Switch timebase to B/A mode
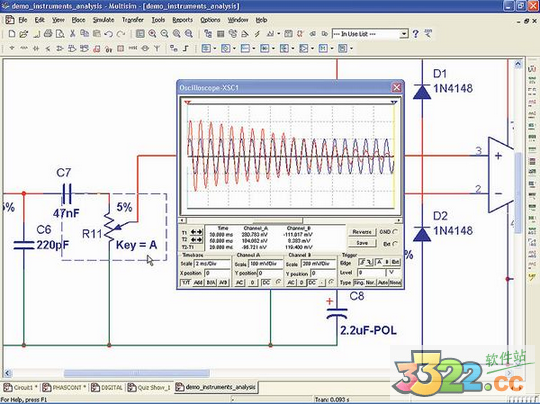The image size is (540, 405). point(210,283)
